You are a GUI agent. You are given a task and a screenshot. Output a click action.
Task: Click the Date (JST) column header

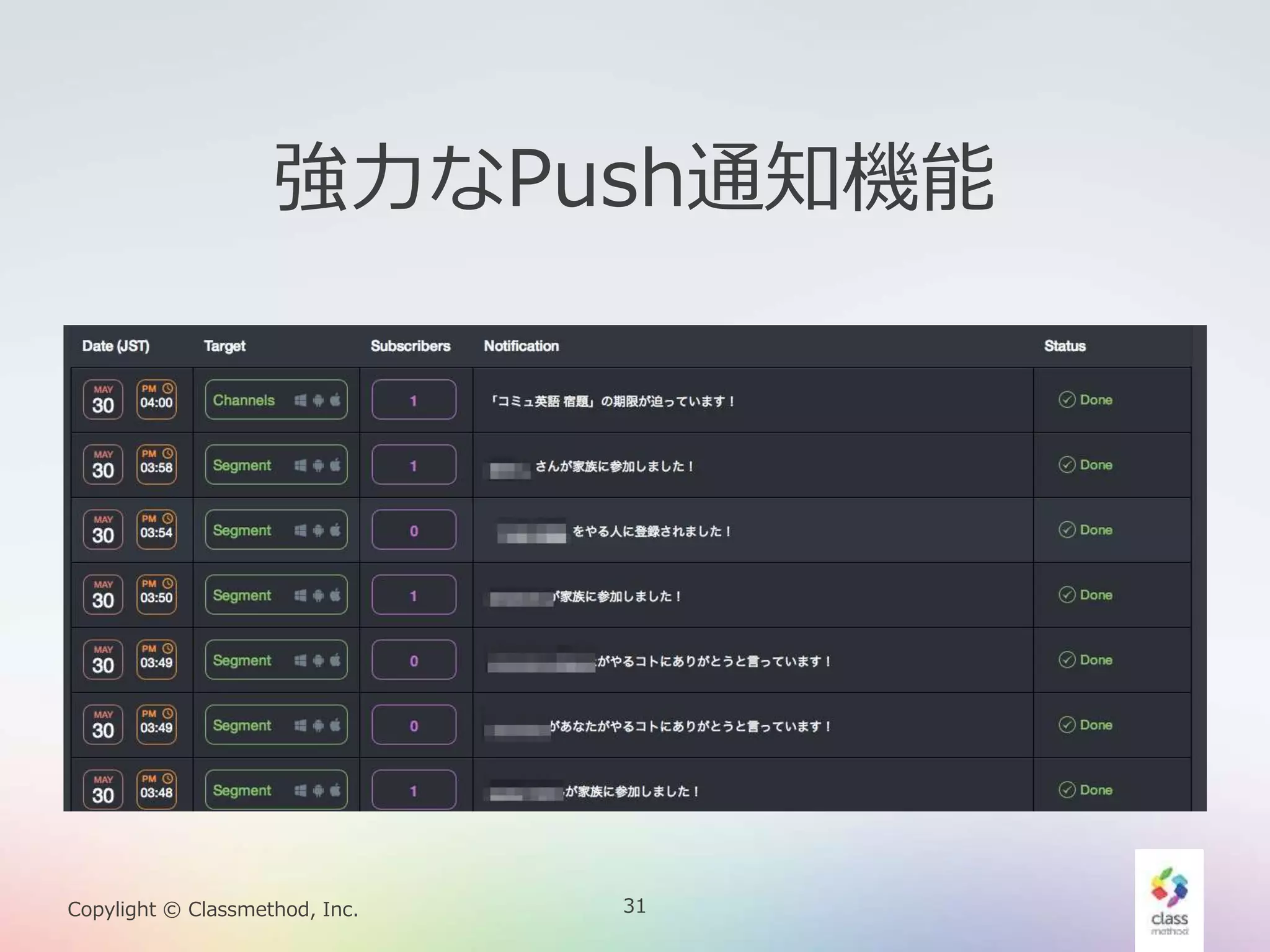[116, 346]
